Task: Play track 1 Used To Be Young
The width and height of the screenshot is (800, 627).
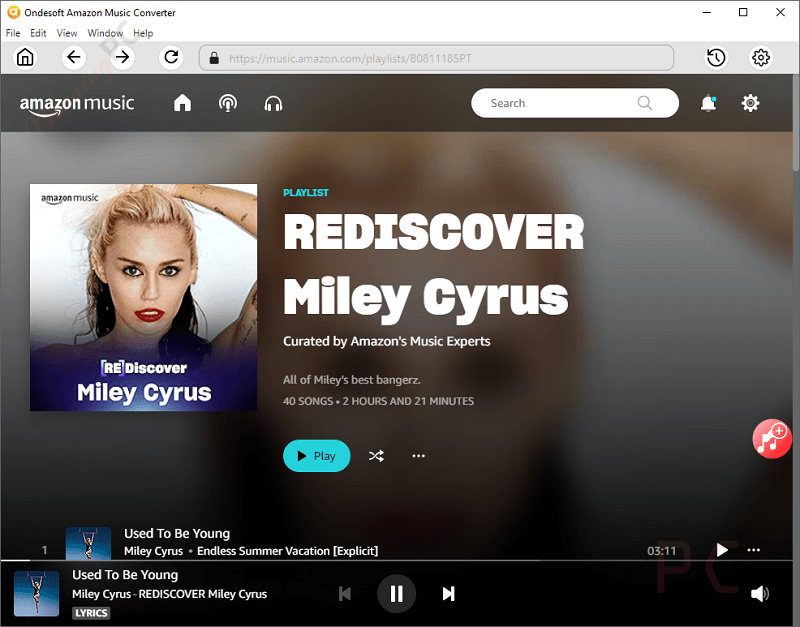Action: coord(721,550)
